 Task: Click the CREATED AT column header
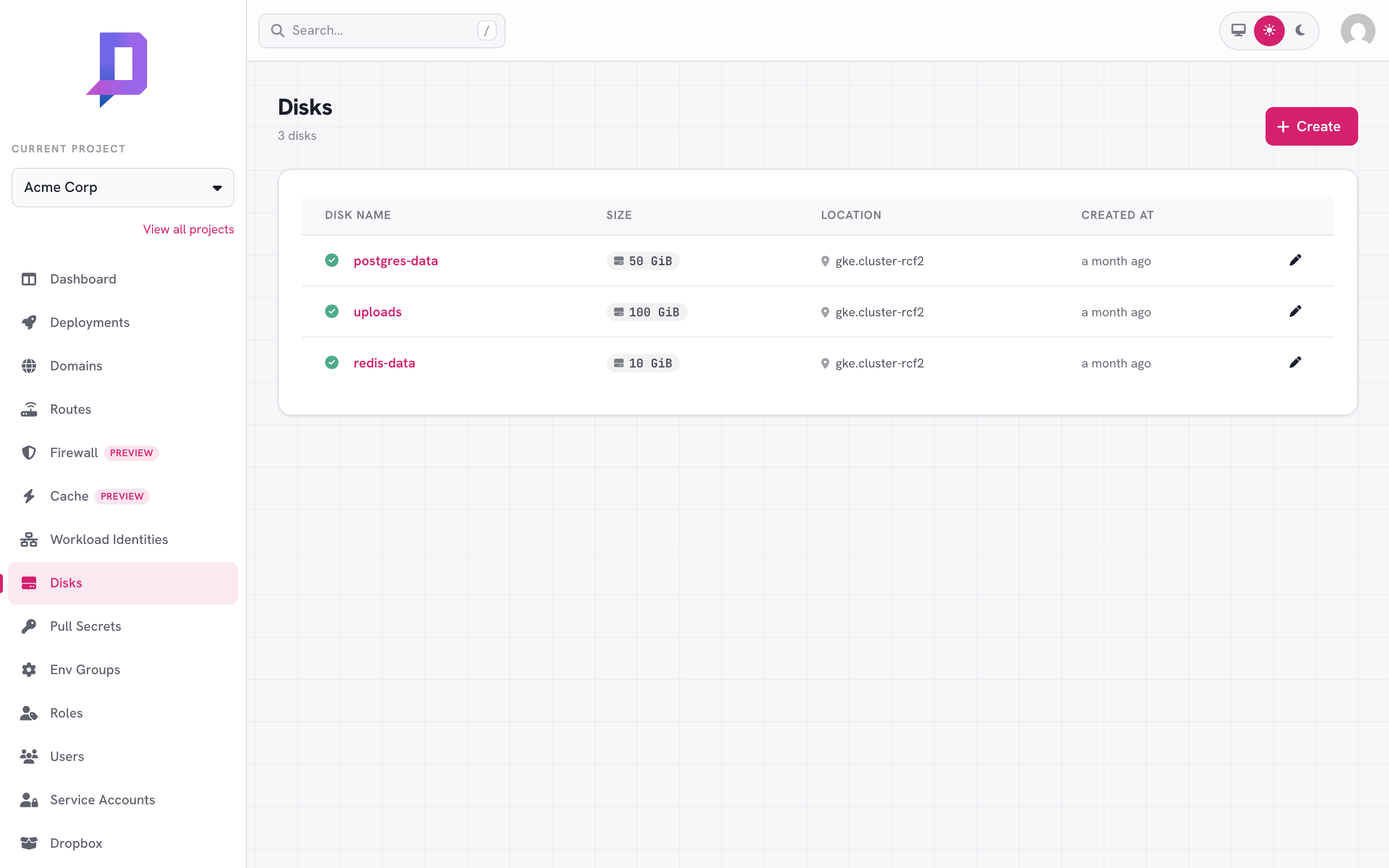click(1117, 215)
